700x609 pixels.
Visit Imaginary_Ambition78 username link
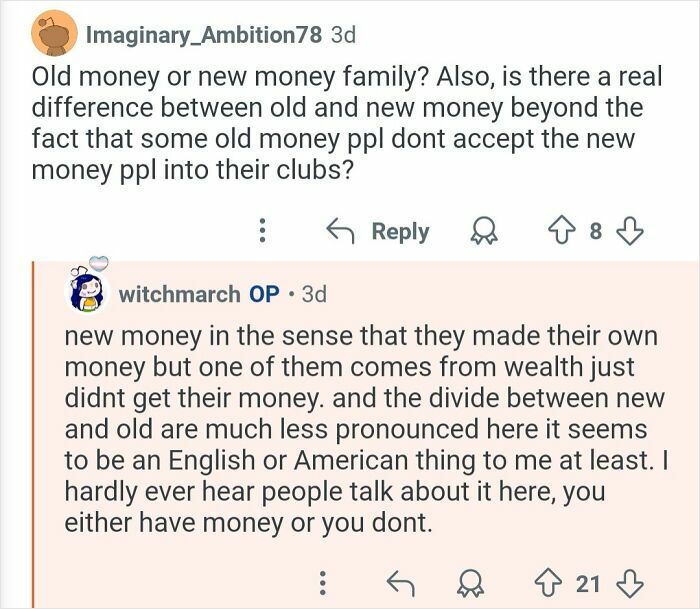click(x=204, y=35)
